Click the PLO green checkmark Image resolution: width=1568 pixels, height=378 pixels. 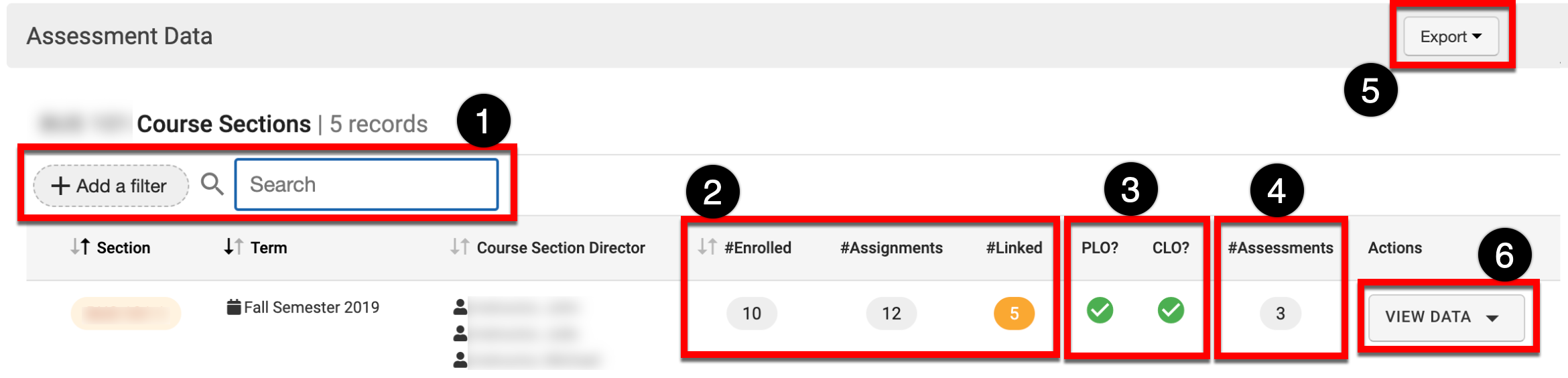[1100, 310]
